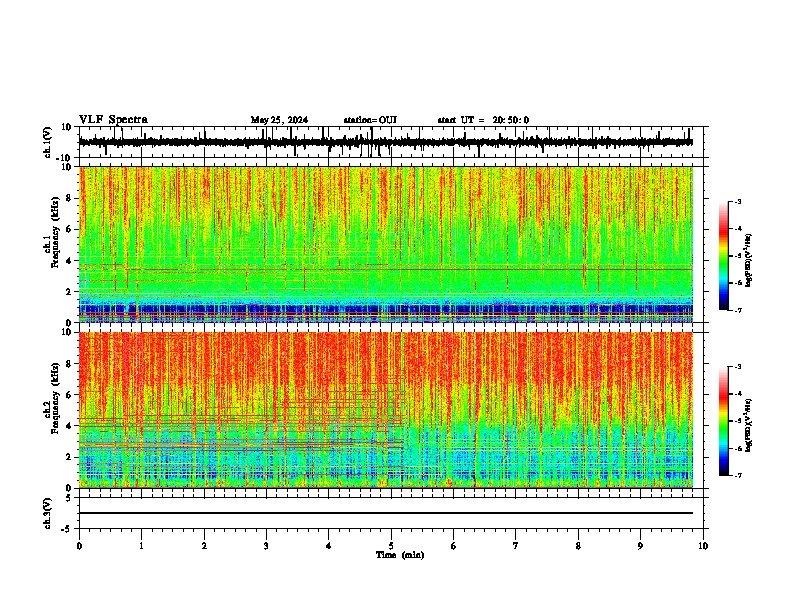Click the "8" kHz tick of ch.2 spectrogram
Screen dimensions: 792x612
coord(69,364)
